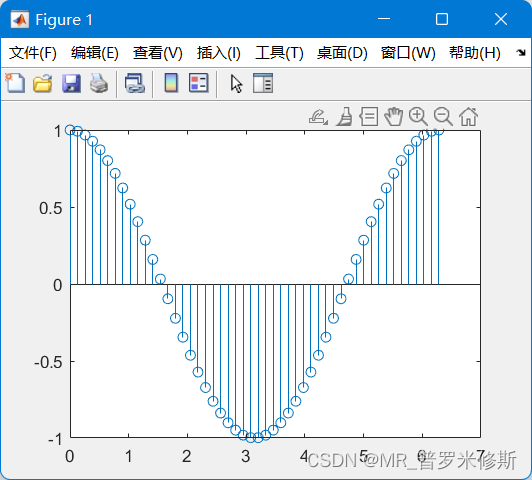Print figure using the printer icon

(99, 83)
